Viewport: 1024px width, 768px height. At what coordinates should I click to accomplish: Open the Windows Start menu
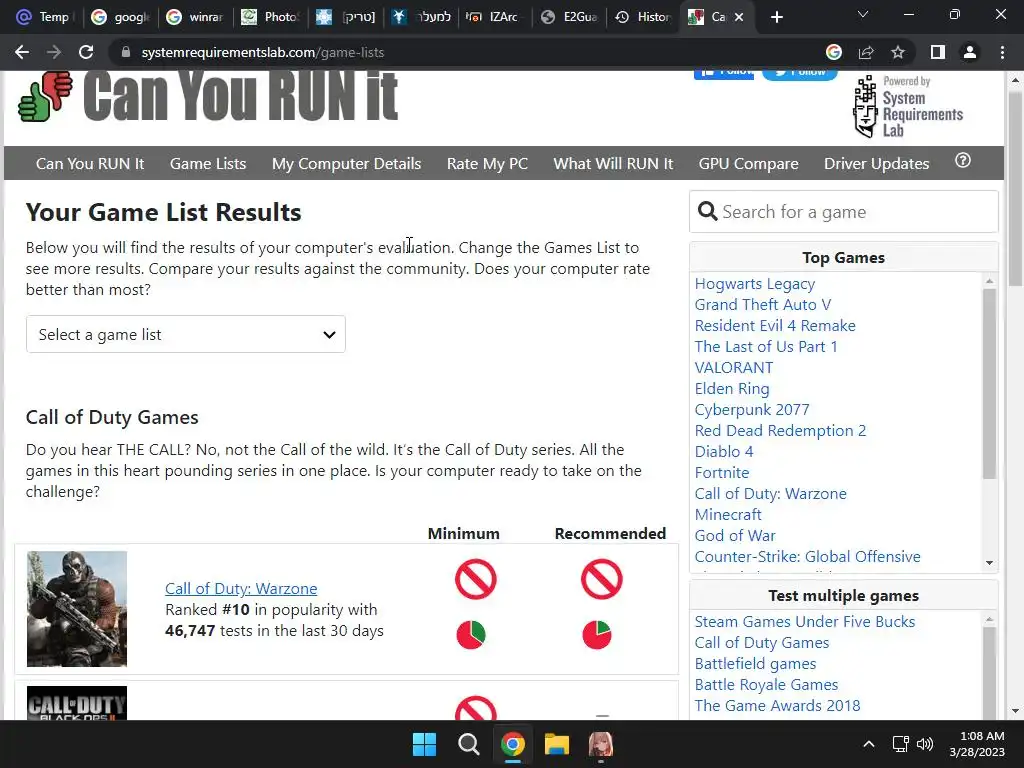424,744
